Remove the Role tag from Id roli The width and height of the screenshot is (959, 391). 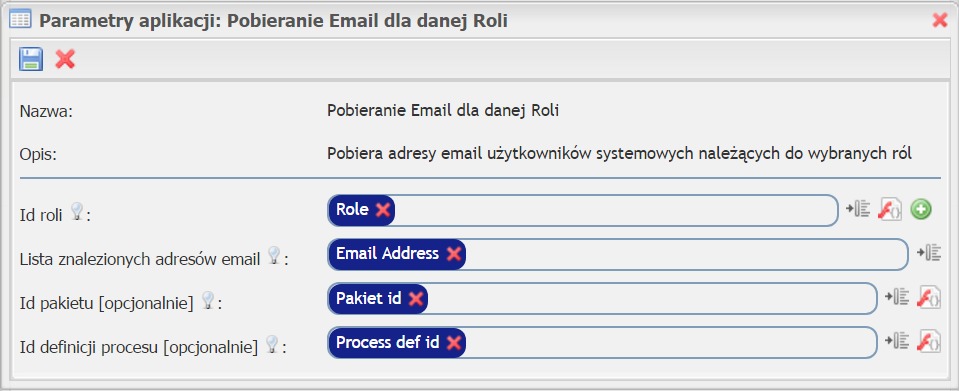[383, 210]
